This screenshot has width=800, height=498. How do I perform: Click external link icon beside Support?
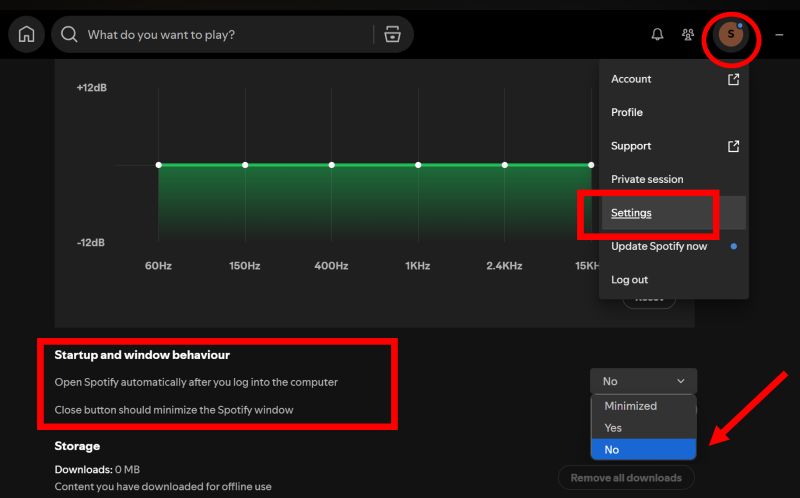[x=733, y=146]
